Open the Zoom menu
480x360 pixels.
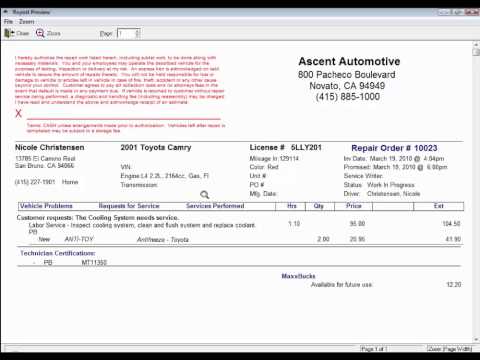pos(26,22)
